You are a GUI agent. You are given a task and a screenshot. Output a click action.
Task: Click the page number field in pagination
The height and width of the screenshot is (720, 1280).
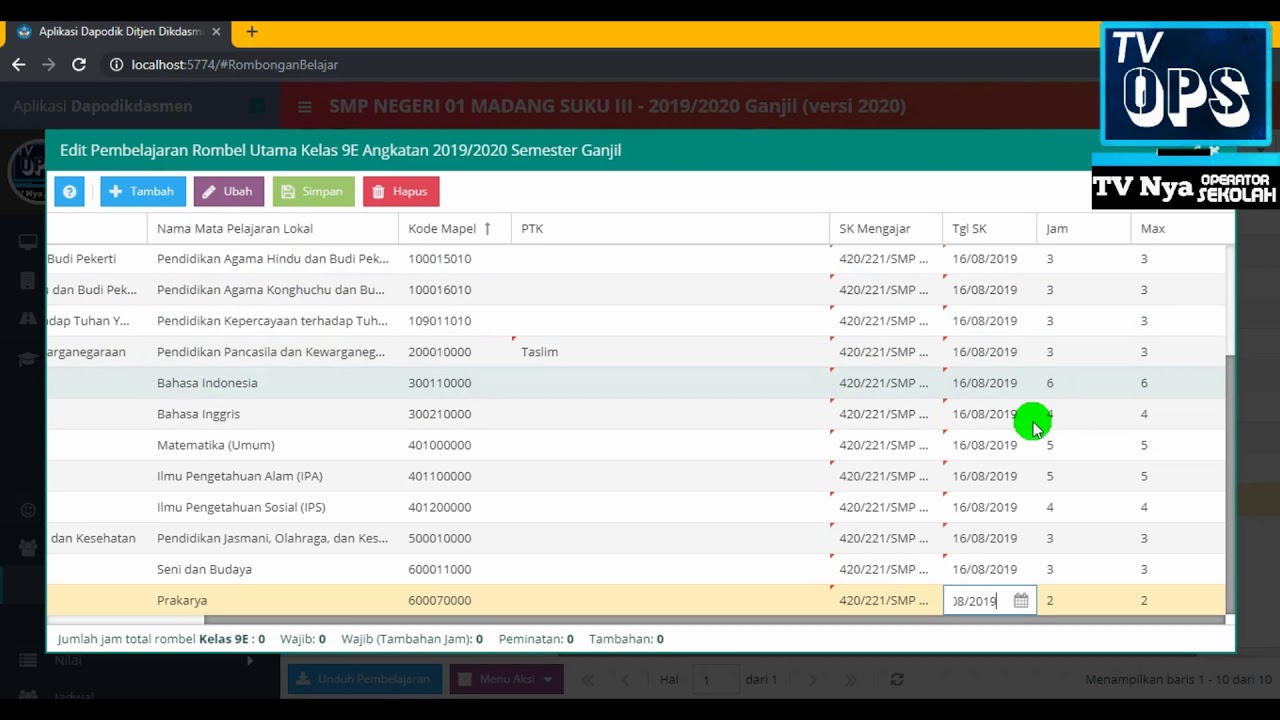[714, 680]
